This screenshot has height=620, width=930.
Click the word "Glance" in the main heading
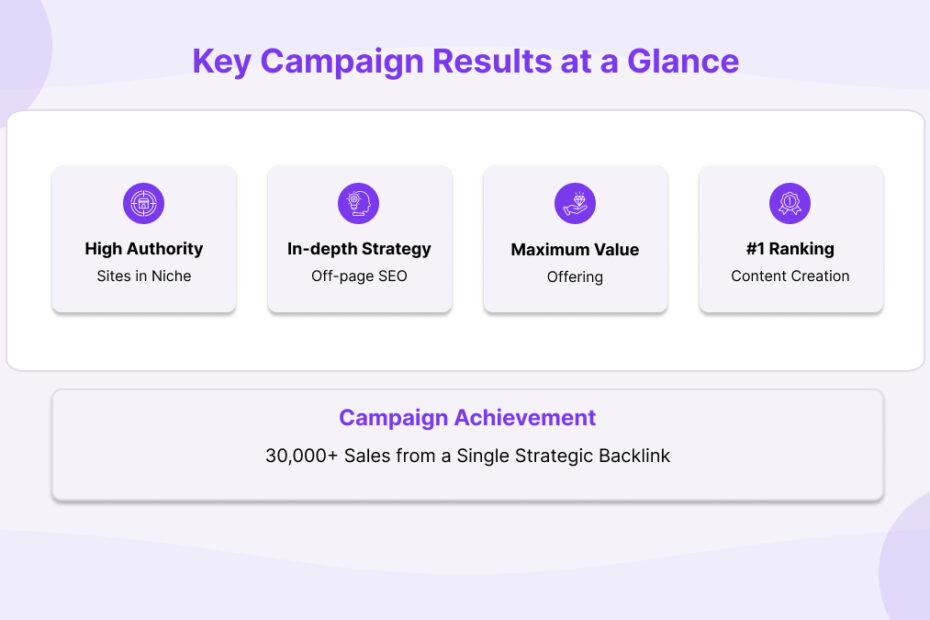683,61
